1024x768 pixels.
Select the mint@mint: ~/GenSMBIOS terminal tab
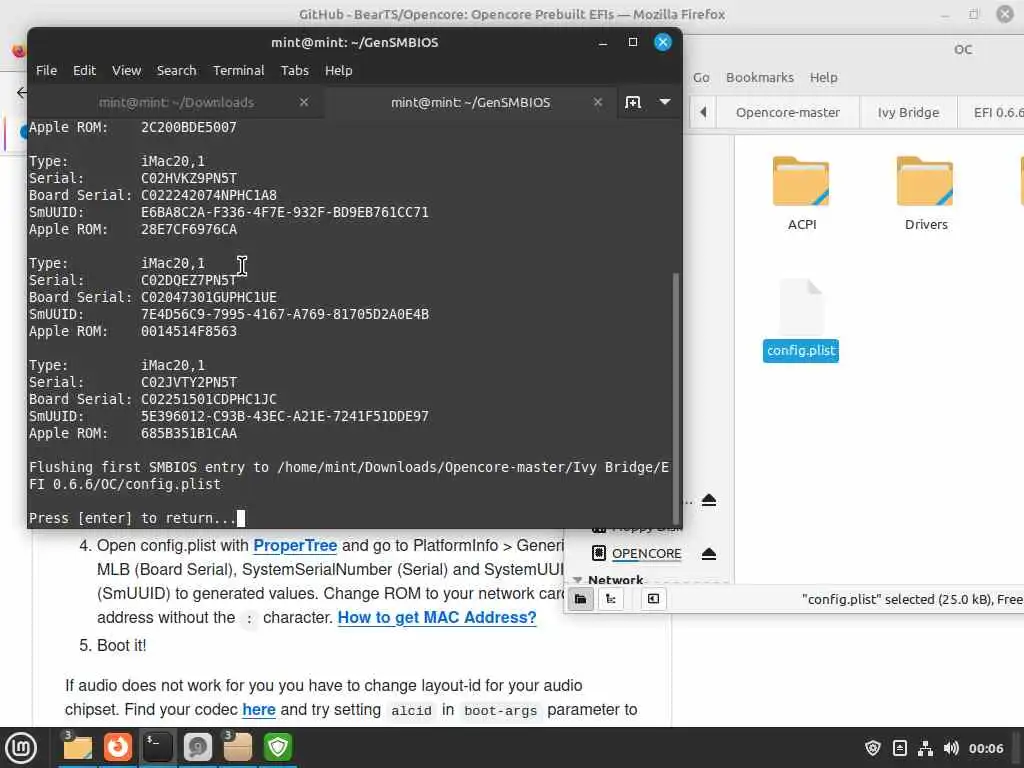(470, 103)
